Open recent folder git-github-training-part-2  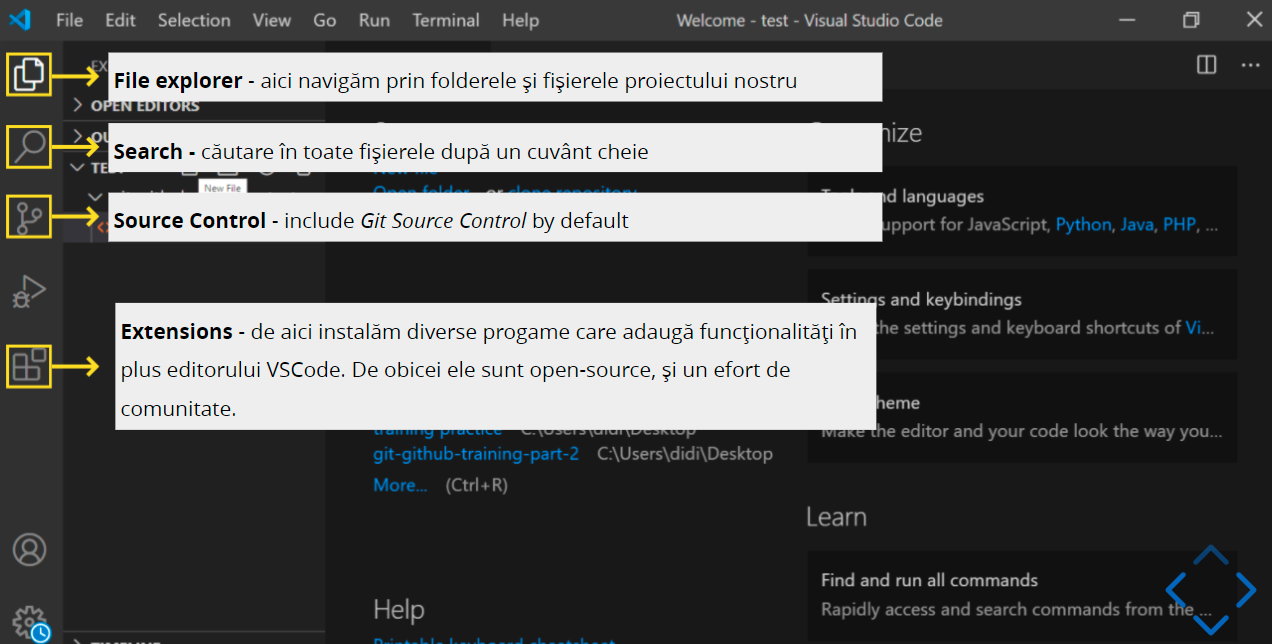[x=476, y=454]
